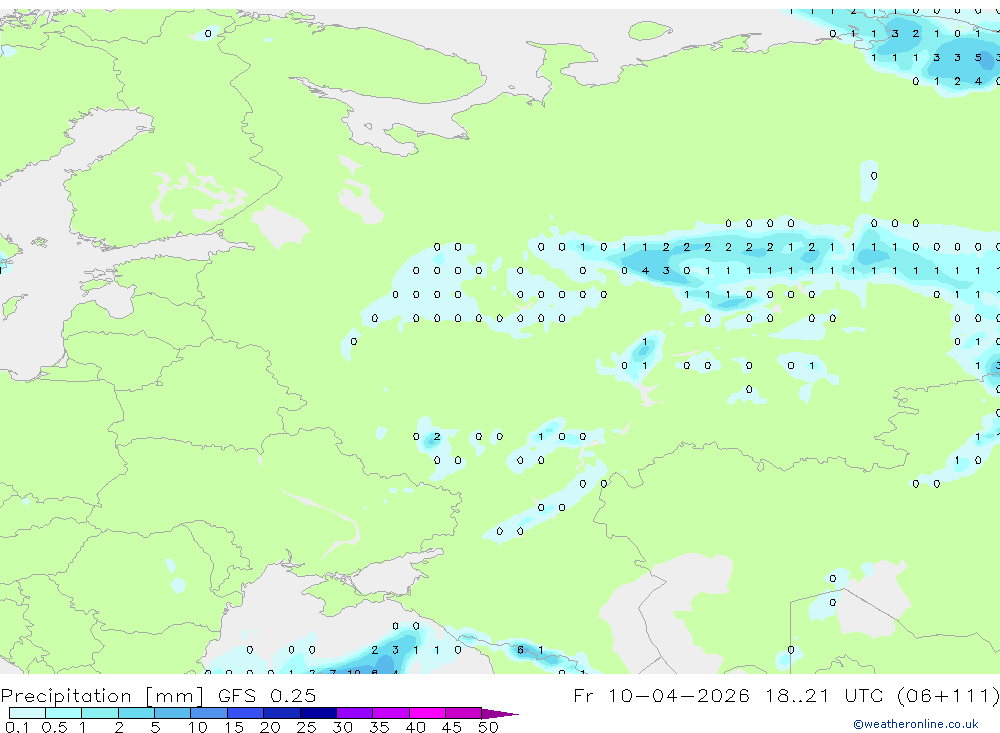Pick the 40–45 mm magenta legend swatch
The width and height of the screenshot is (1000, 733).
(x=427, y=713)
